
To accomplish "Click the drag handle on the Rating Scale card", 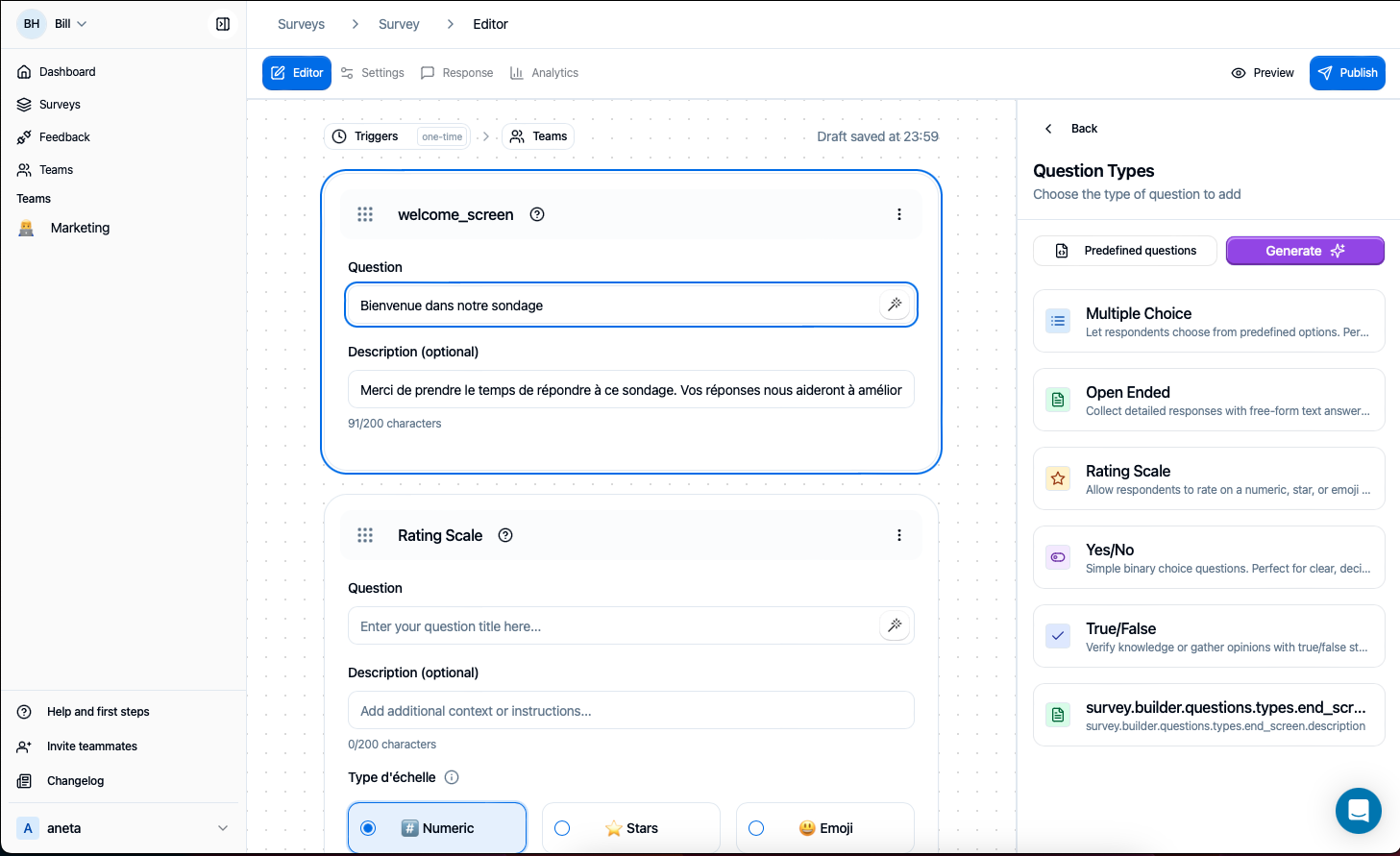I will click(365, 535).
